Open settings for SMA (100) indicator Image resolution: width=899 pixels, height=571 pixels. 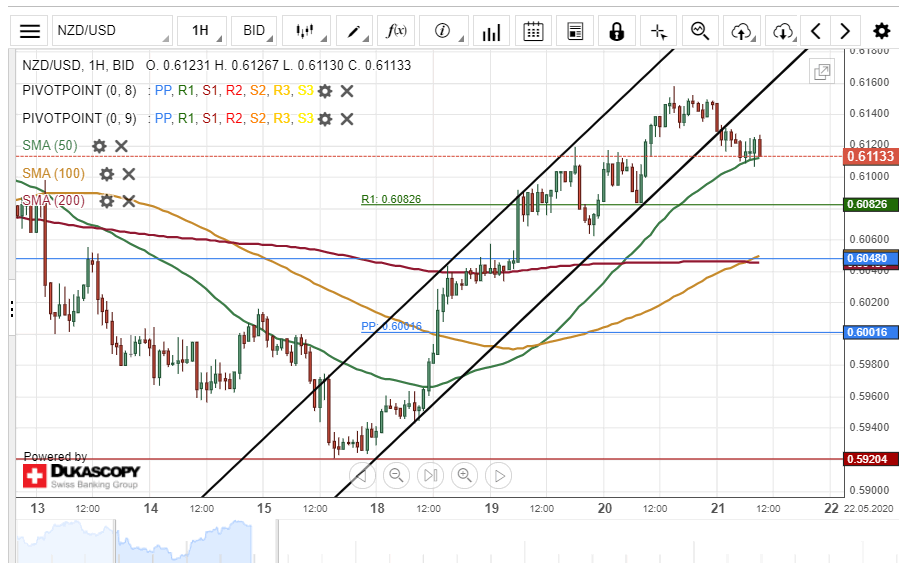[107, 174]
